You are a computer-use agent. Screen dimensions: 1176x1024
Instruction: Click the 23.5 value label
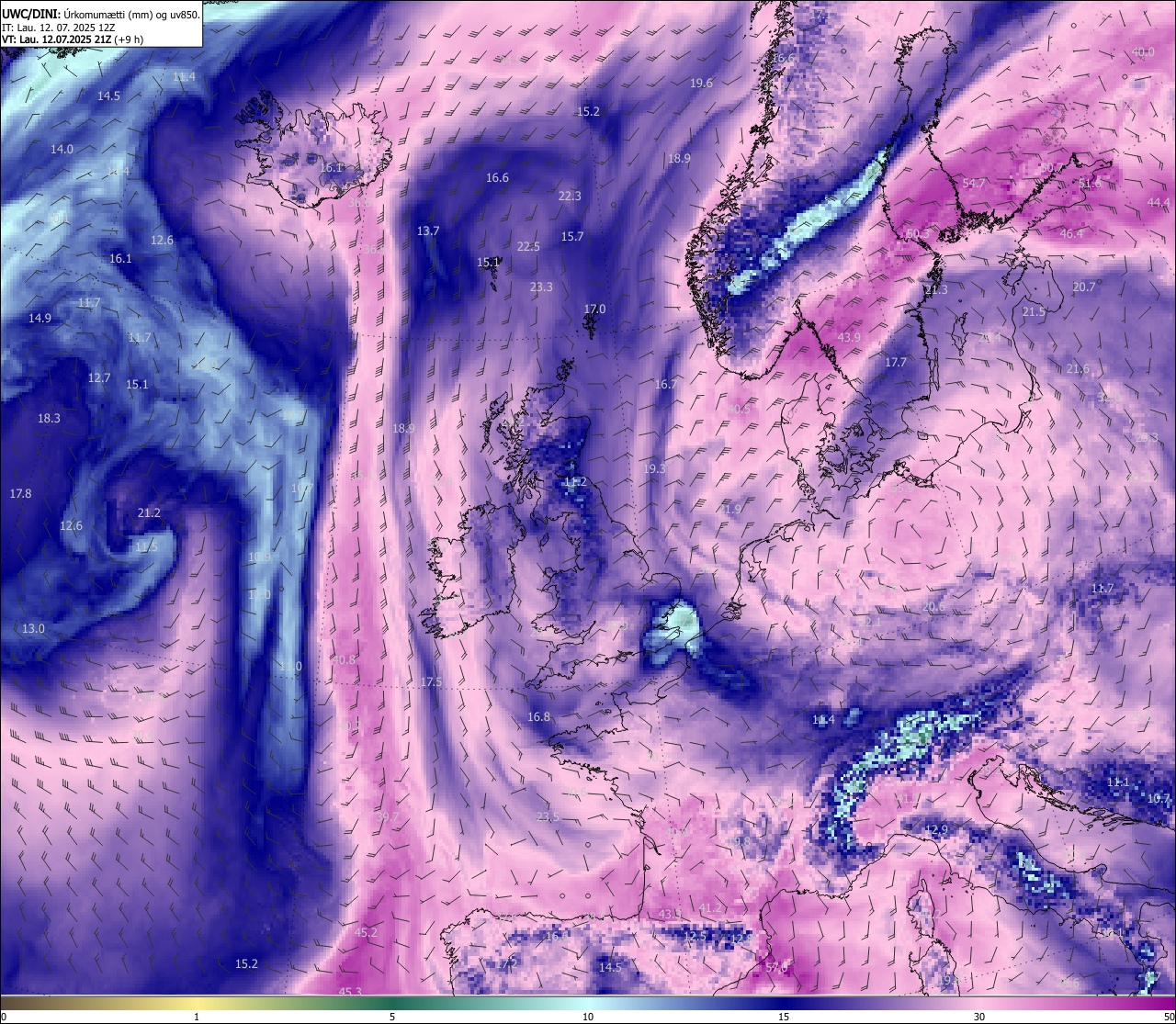click(x=548, y=816)
